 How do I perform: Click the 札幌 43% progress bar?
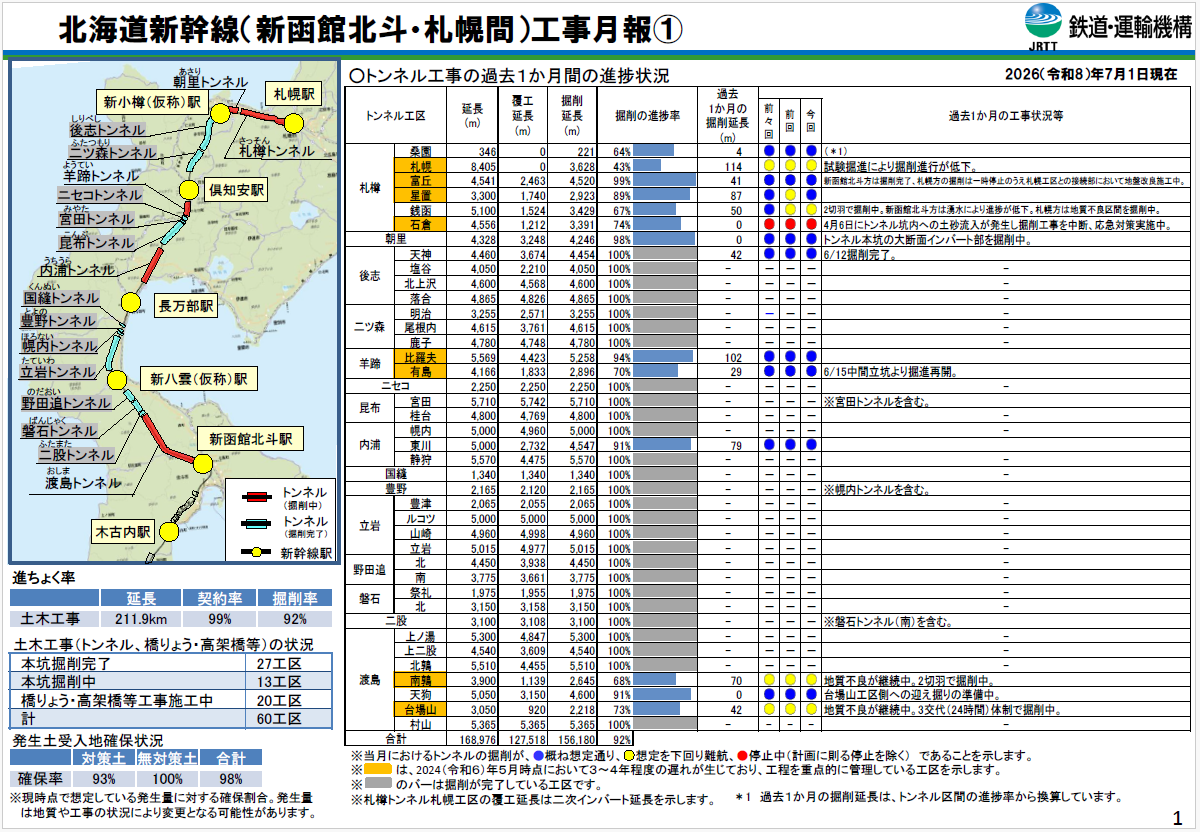click(648, 166)
